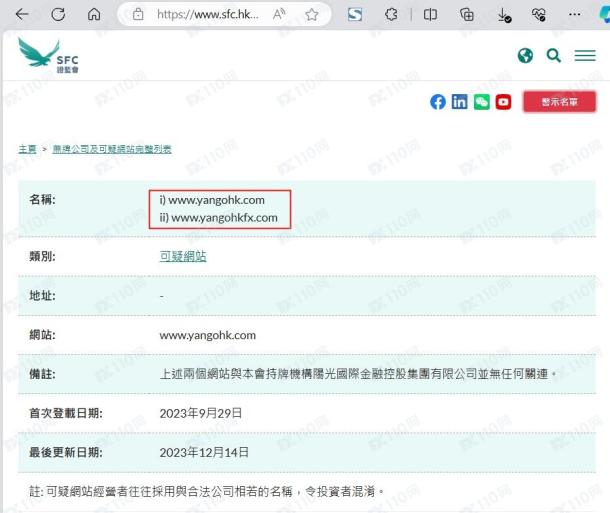Open the 可疑網站 category link
The width and height of the screenshot is (610, 513).
(x=183, y=256)
